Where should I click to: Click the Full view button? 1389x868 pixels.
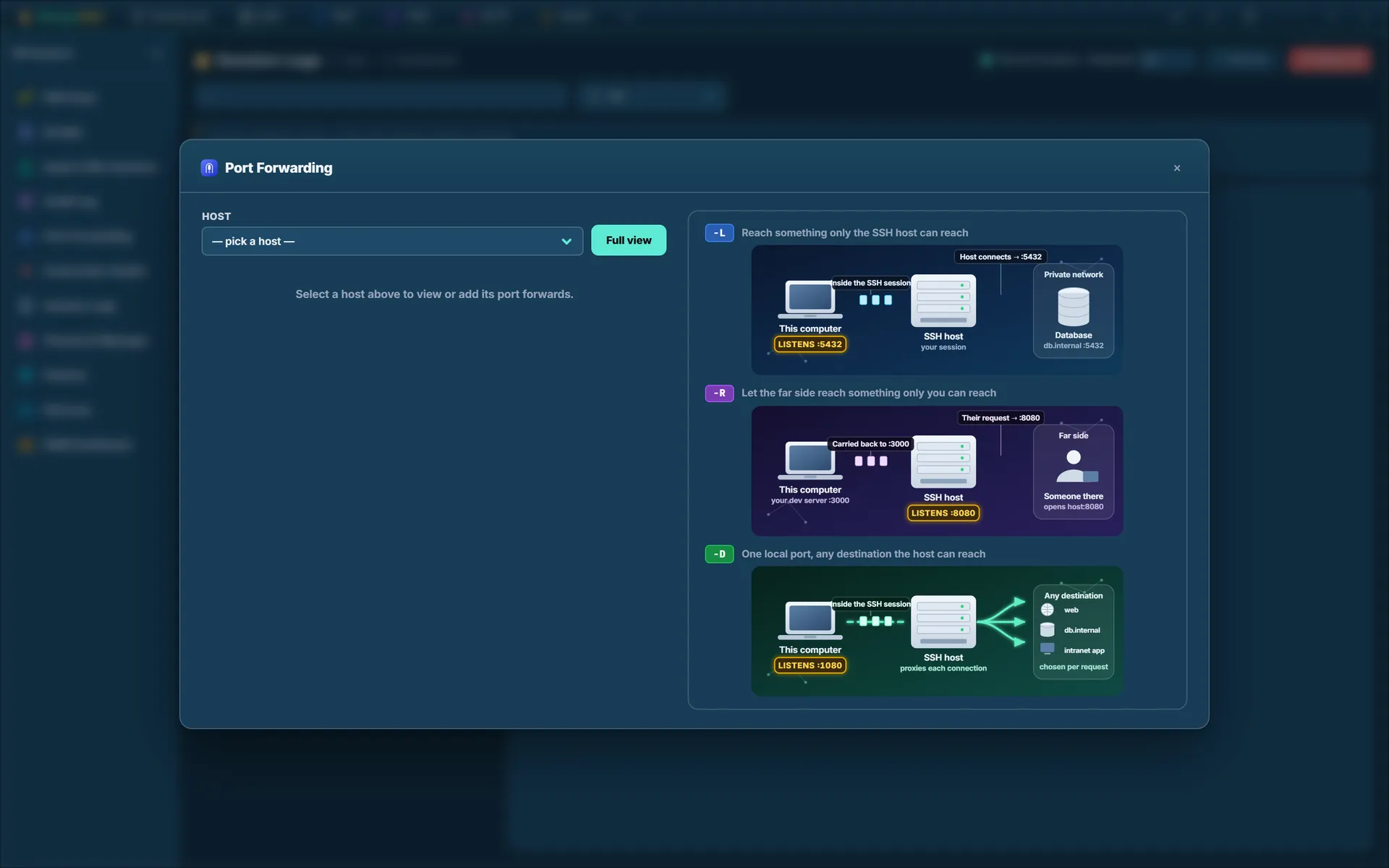(x=629, y=240)
